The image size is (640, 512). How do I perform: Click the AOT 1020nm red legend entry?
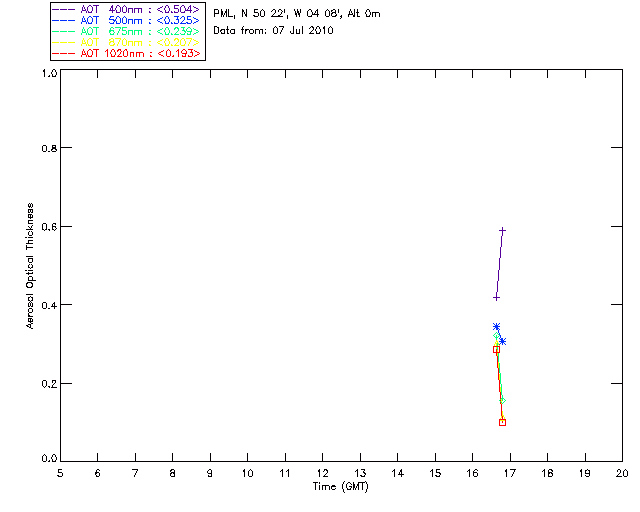point(126,53)
